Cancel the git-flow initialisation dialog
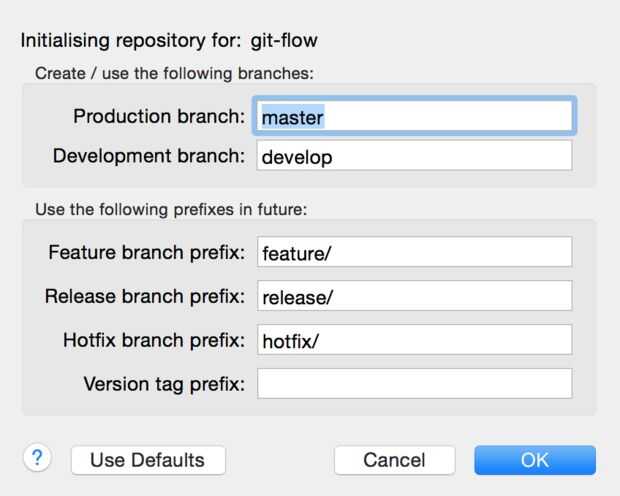Screen dimensions: 620x496 [x=394, y=460]
